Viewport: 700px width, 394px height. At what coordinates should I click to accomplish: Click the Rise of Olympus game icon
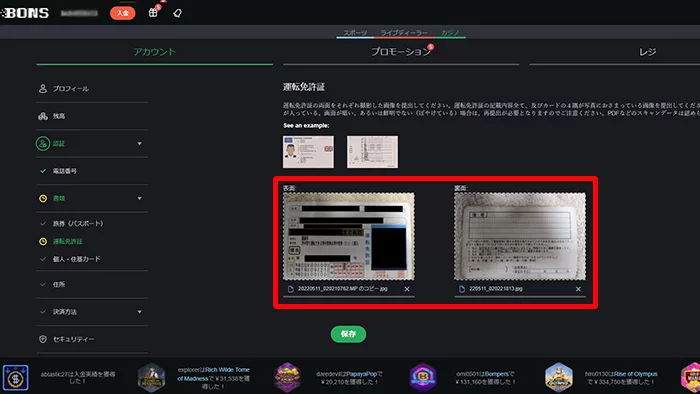(558, 377)
